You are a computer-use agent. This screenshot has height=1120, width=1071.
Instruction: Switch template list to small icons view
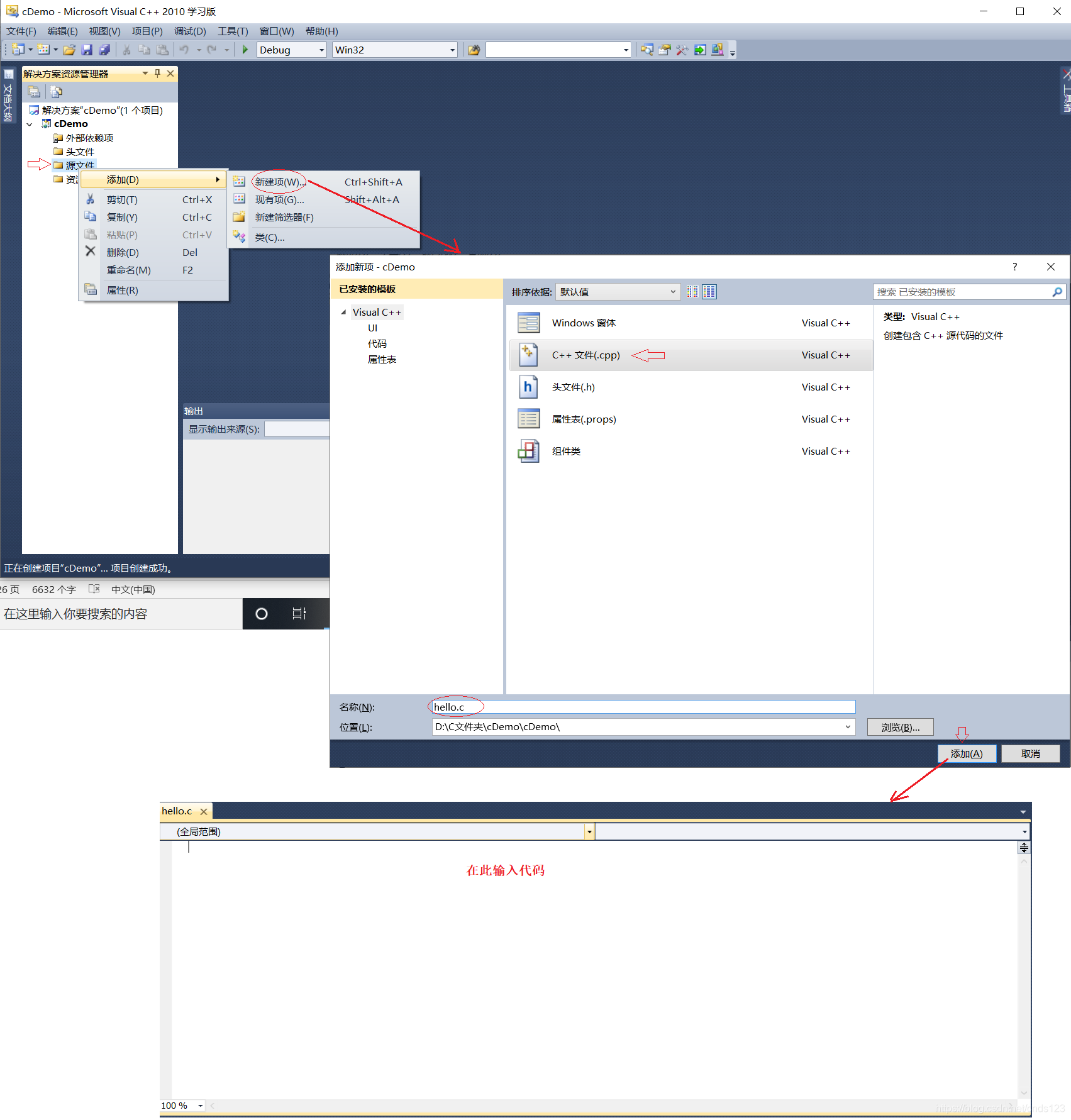[692, 292]
